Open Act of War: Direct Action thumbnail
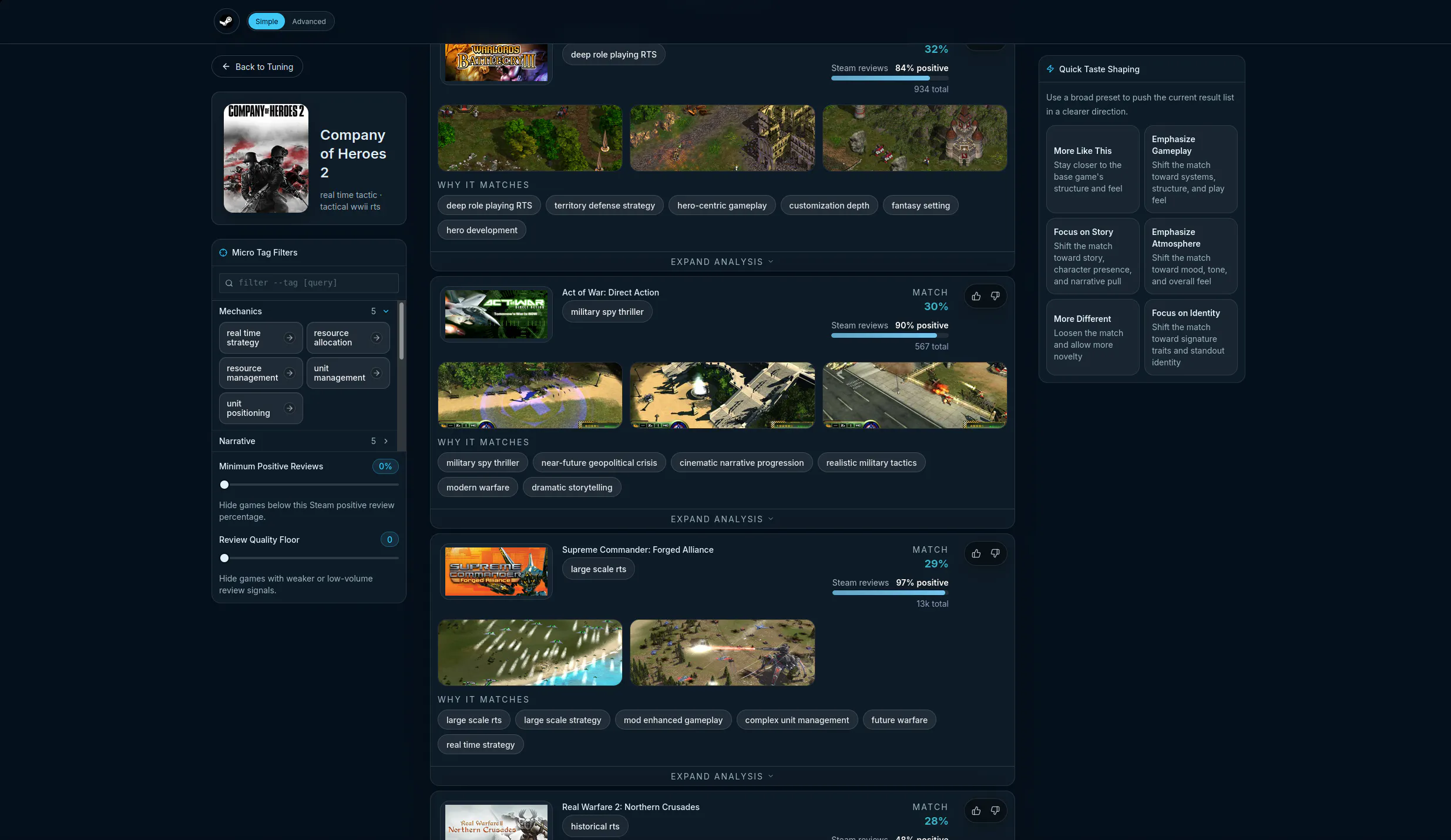The height and width of the screenshot is (840, 1451). pos(496,314)
